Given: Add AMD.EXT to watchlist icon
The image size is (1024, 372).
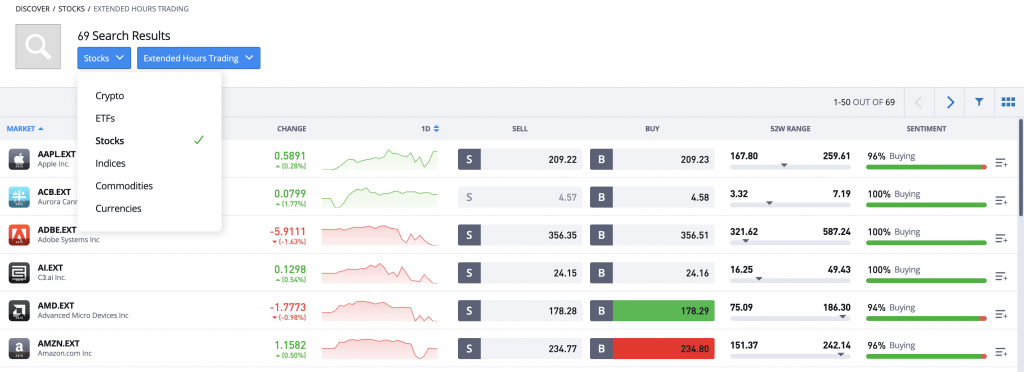Looking at the screenshot, I should pos(1001,314).
